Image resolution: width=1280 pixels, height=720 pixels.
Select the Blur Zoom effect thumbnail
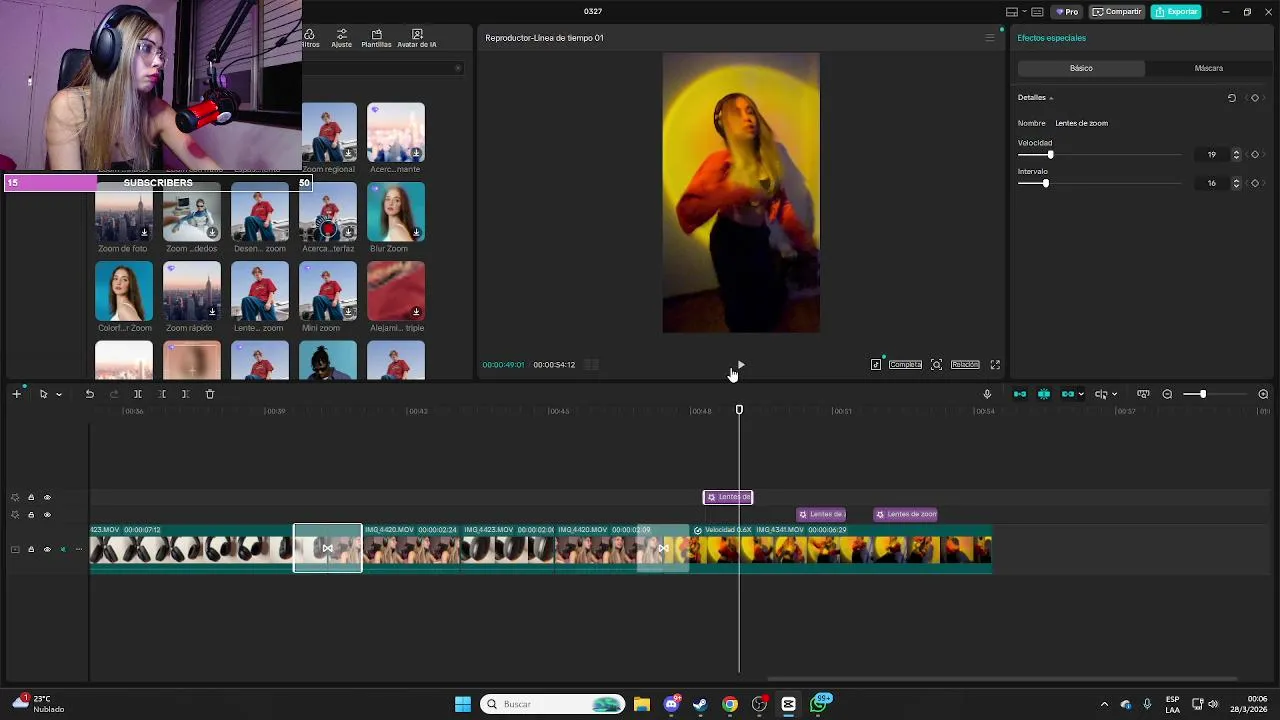[x=395, y=212]
